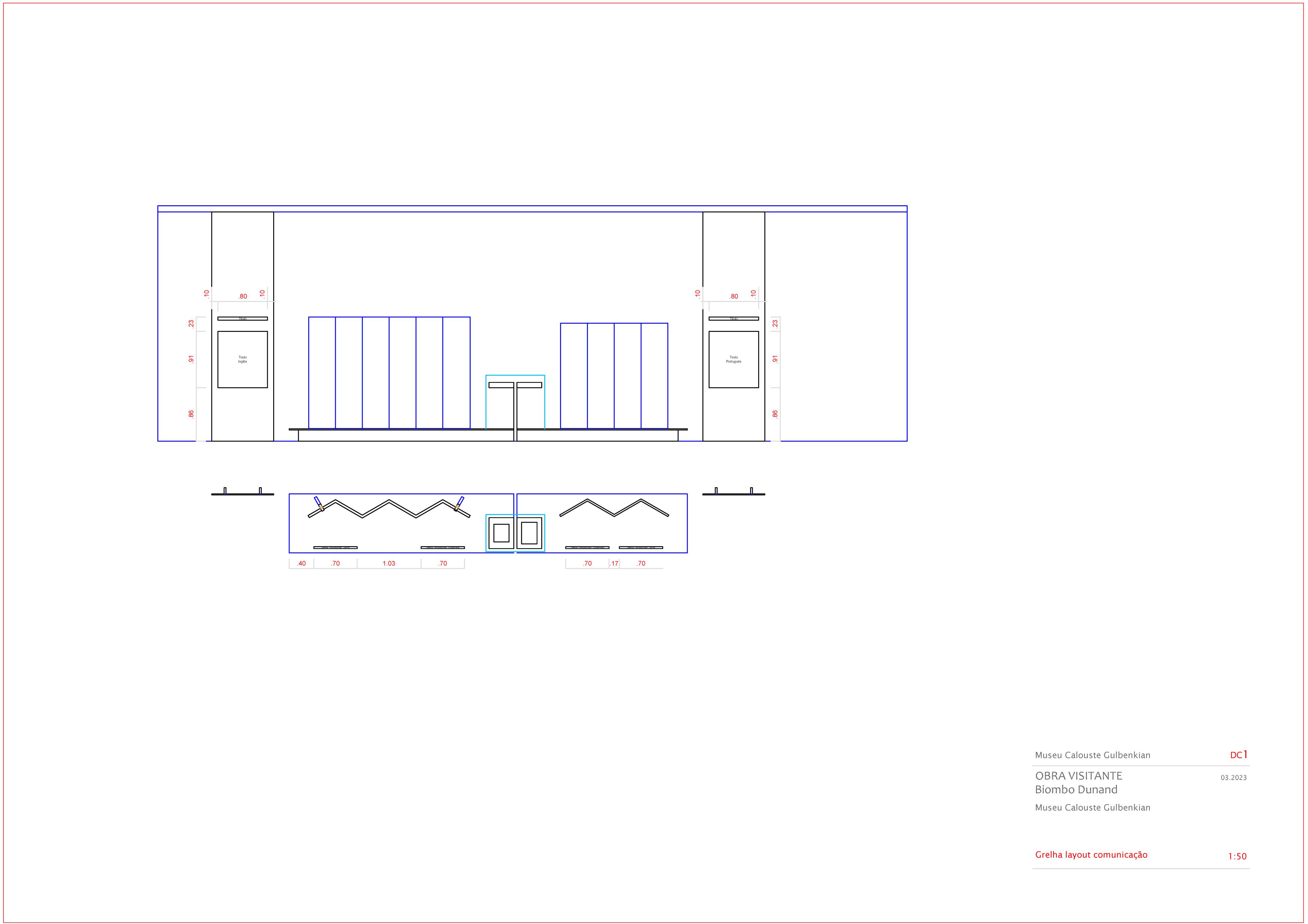1308x924 pixels.
Task: Select the .70 just before .17
Action: point(587,563)
